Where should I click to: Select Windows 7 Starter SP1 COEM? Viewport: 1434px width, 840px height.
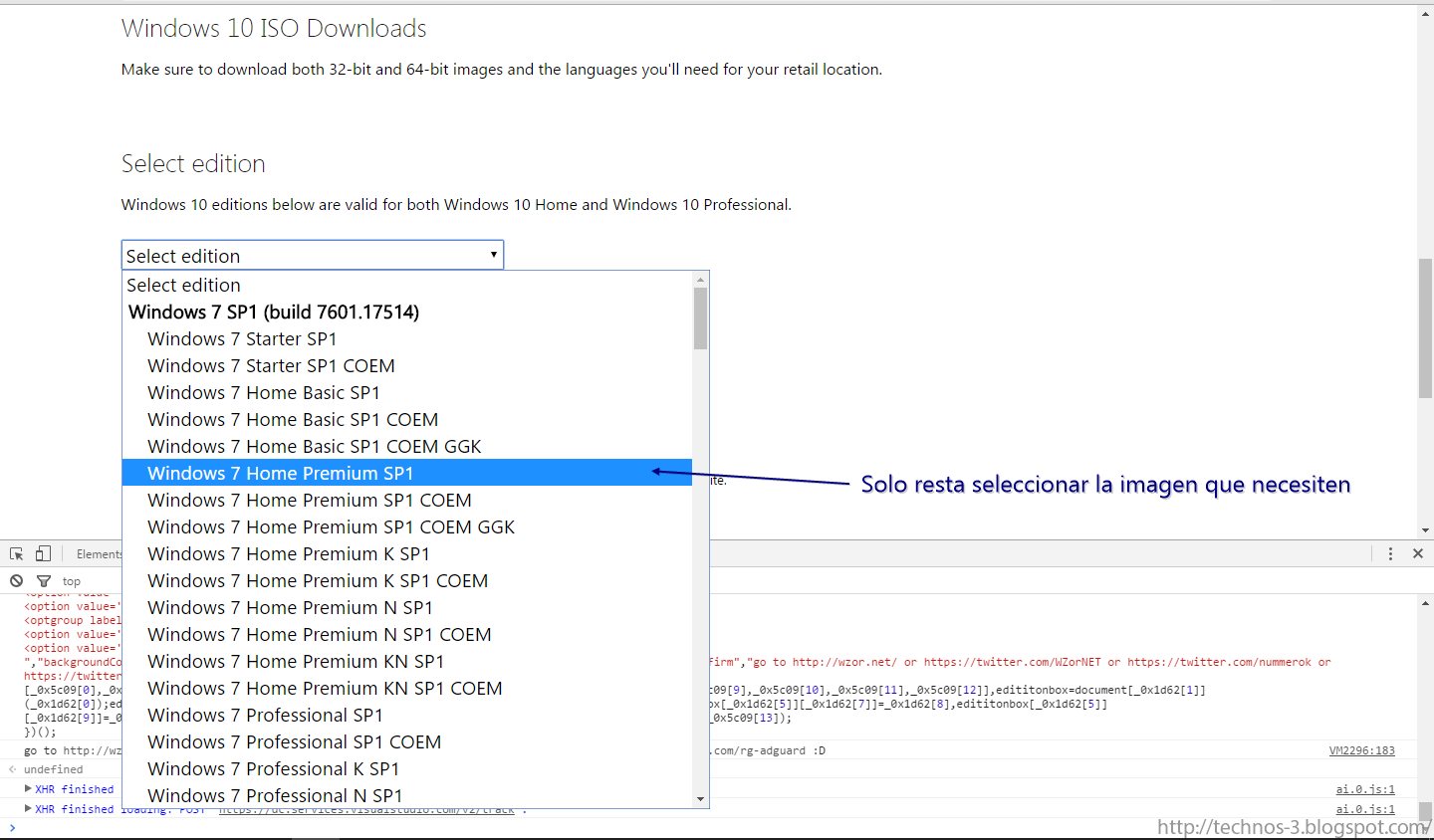[406, 365]
